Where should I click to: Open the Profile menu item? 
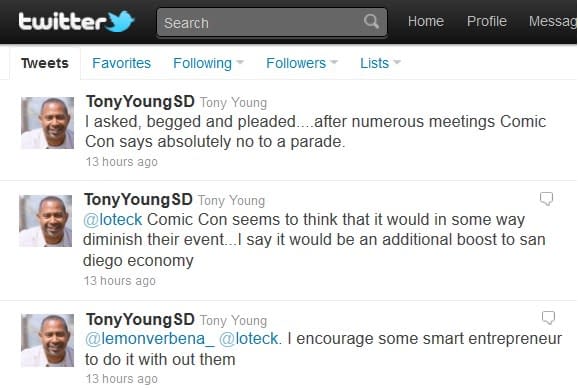487,21
